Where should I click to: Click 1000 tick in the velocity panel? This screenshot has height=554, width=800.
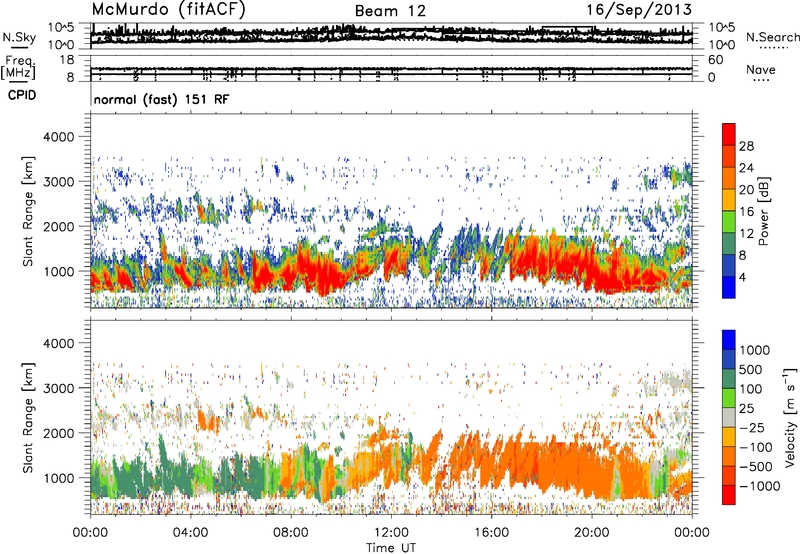pyautogui.click(x=59, y=478)
